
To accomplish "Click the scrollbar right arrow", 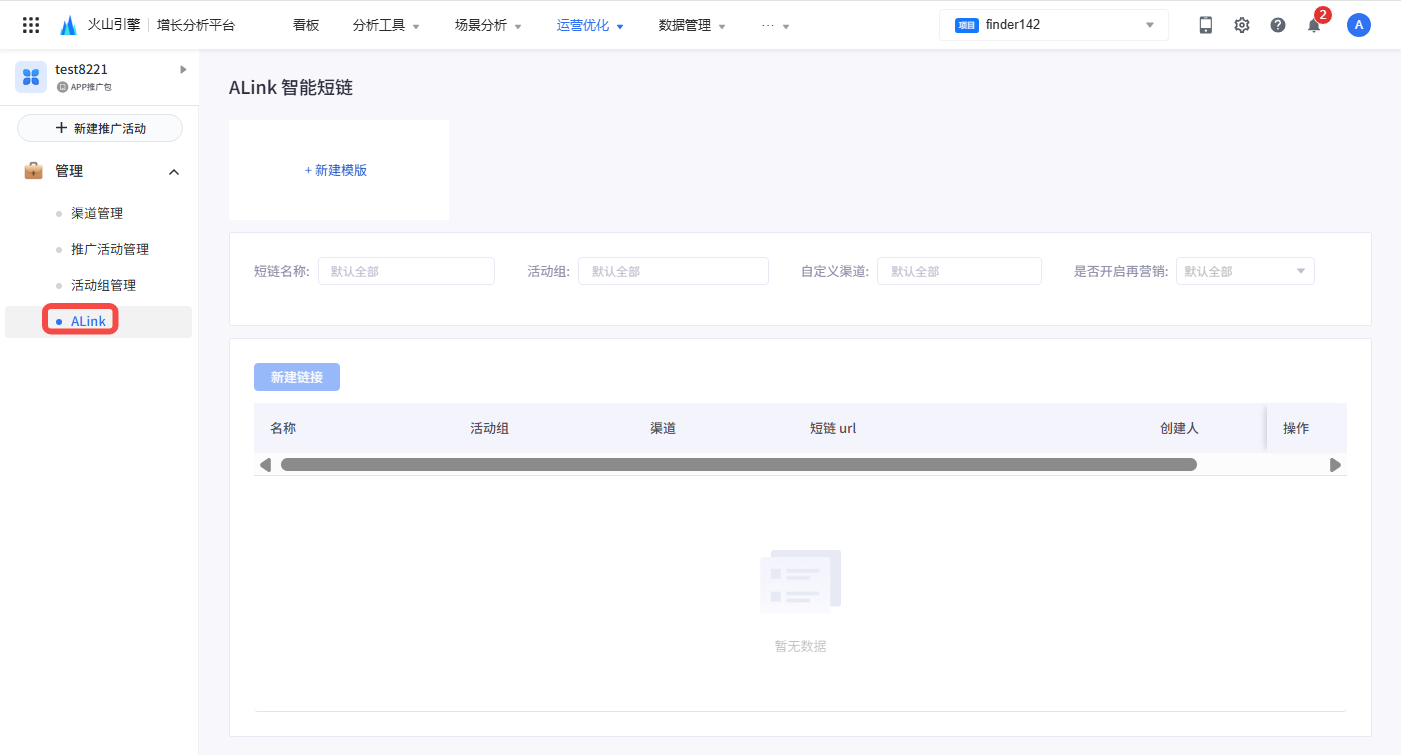I will [x=1334, y=465].
